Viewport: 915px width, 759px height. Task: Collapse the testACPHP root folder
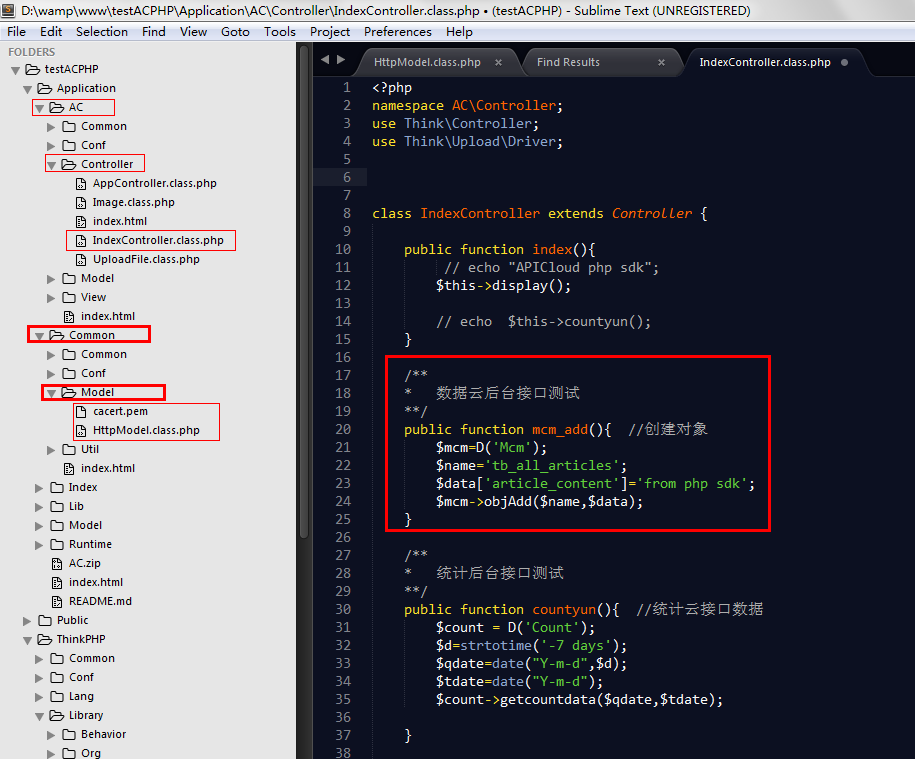point(15,70)
